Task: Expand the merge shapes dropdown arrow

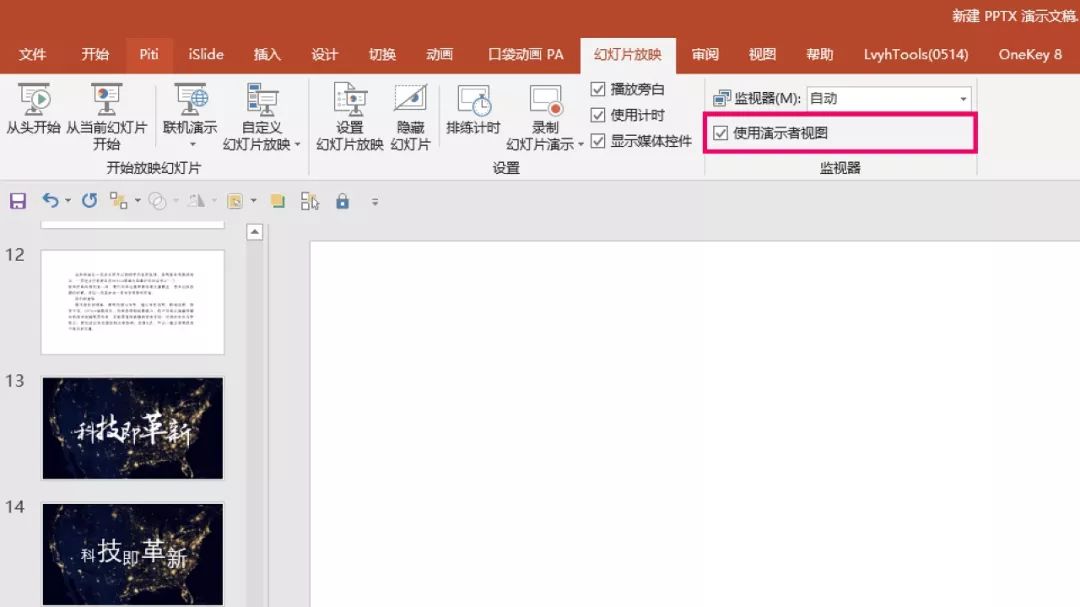Action: [176, 201]
